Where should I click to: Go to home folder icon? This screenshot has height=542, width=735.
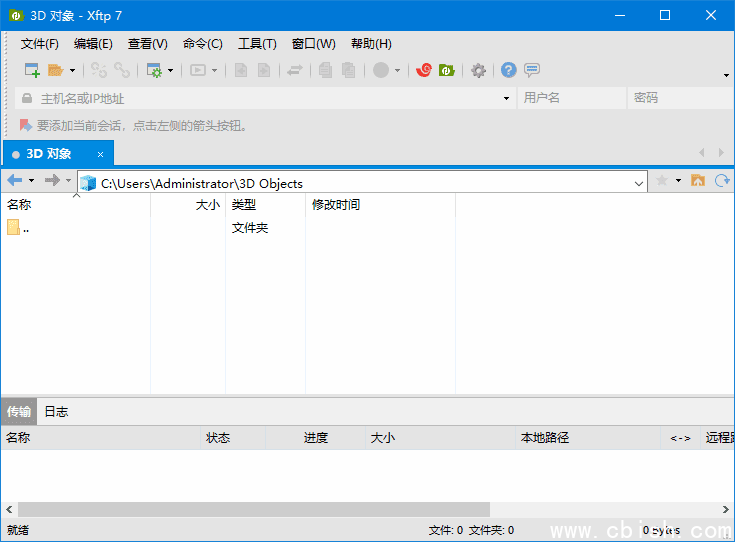pyautogui.click(x=698, y=181)
